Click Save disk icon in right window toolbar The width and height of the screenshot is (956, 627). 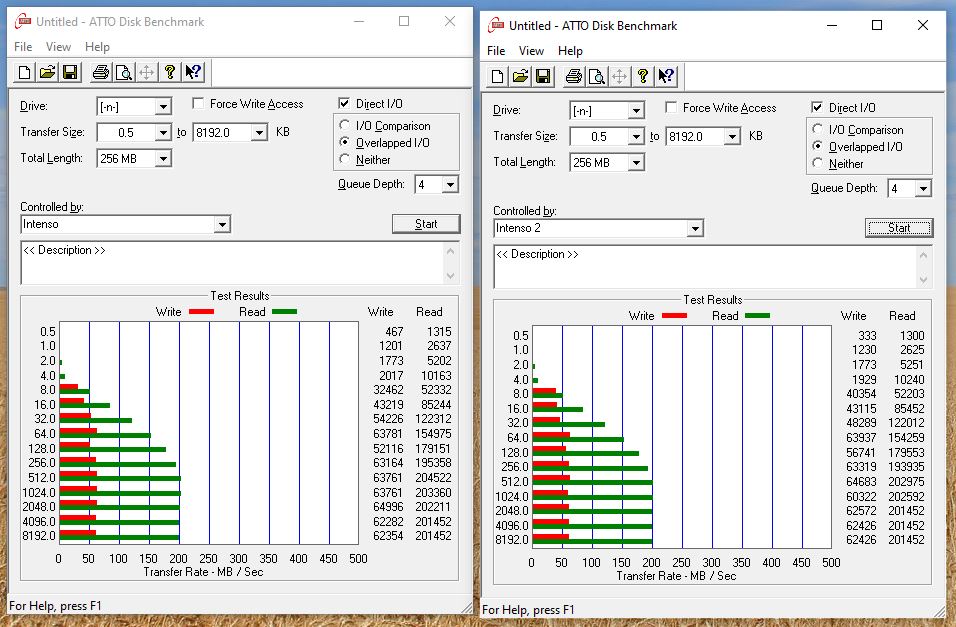coord(543,76)
